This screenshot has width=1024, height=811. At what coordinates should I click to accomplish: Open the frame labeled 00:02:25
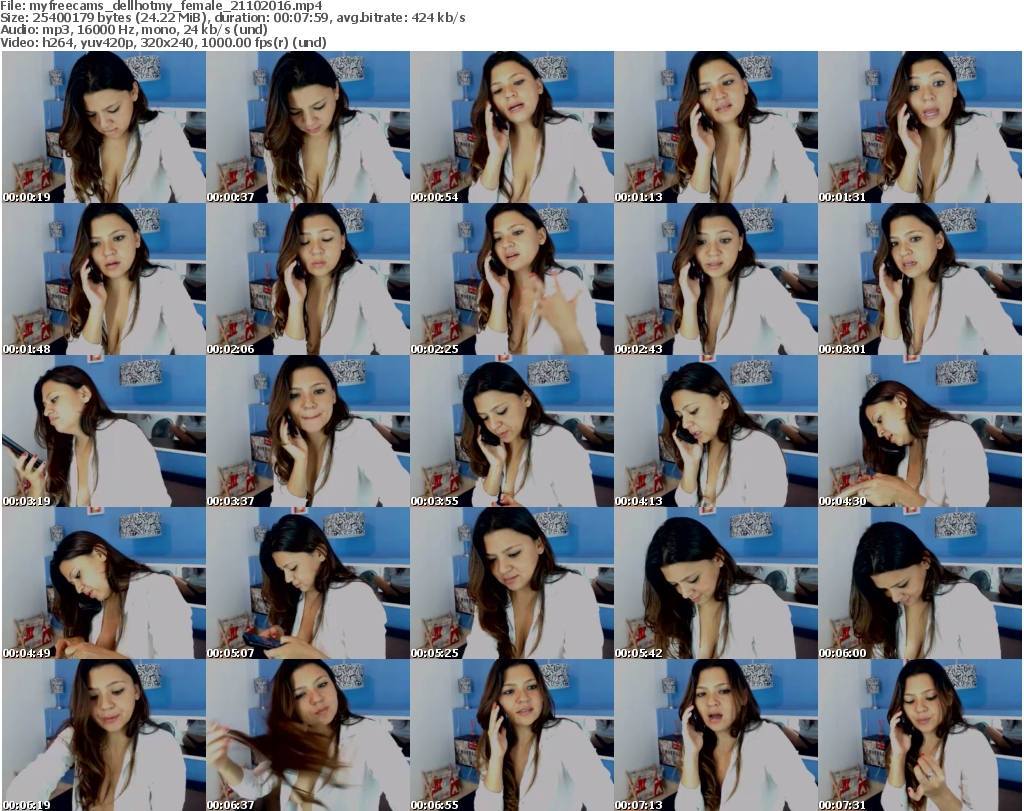(x=511, y=279)
